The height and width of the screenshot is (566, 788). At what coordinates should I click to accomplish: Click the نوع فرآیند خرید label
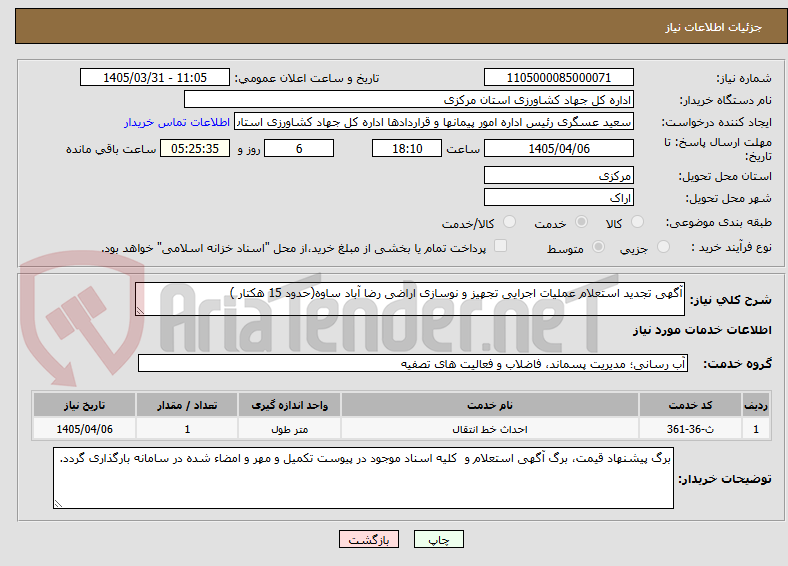(732, 247)
